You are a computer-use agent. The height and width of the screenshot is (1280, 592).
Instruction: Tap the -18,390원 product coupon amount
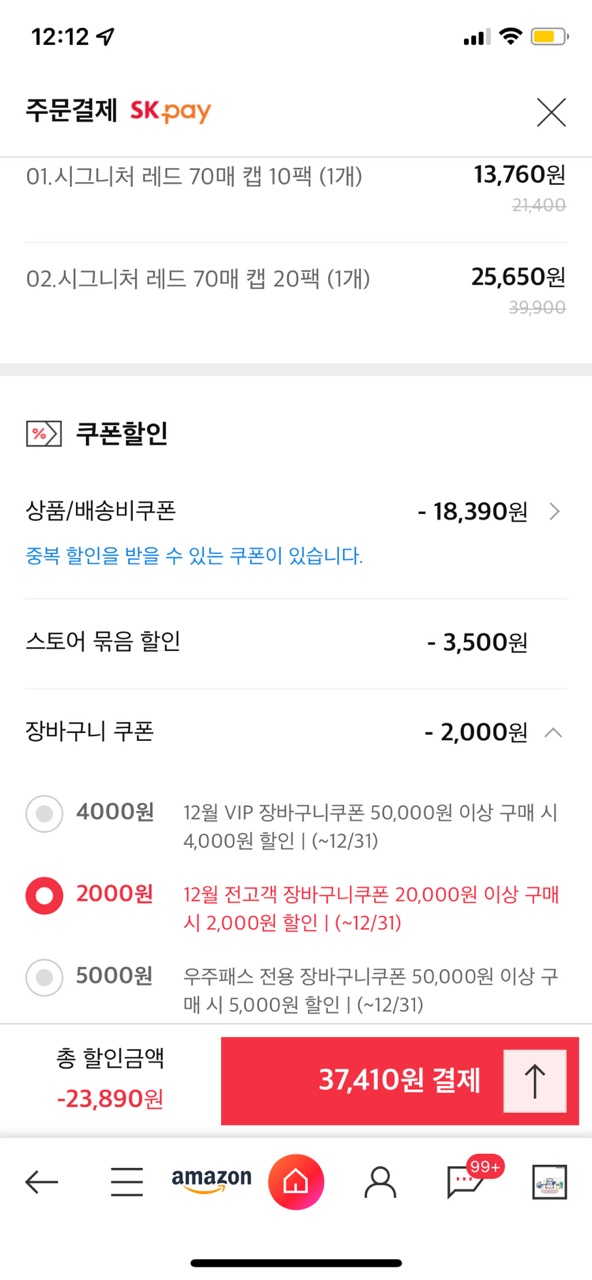[x=472, y=513]
